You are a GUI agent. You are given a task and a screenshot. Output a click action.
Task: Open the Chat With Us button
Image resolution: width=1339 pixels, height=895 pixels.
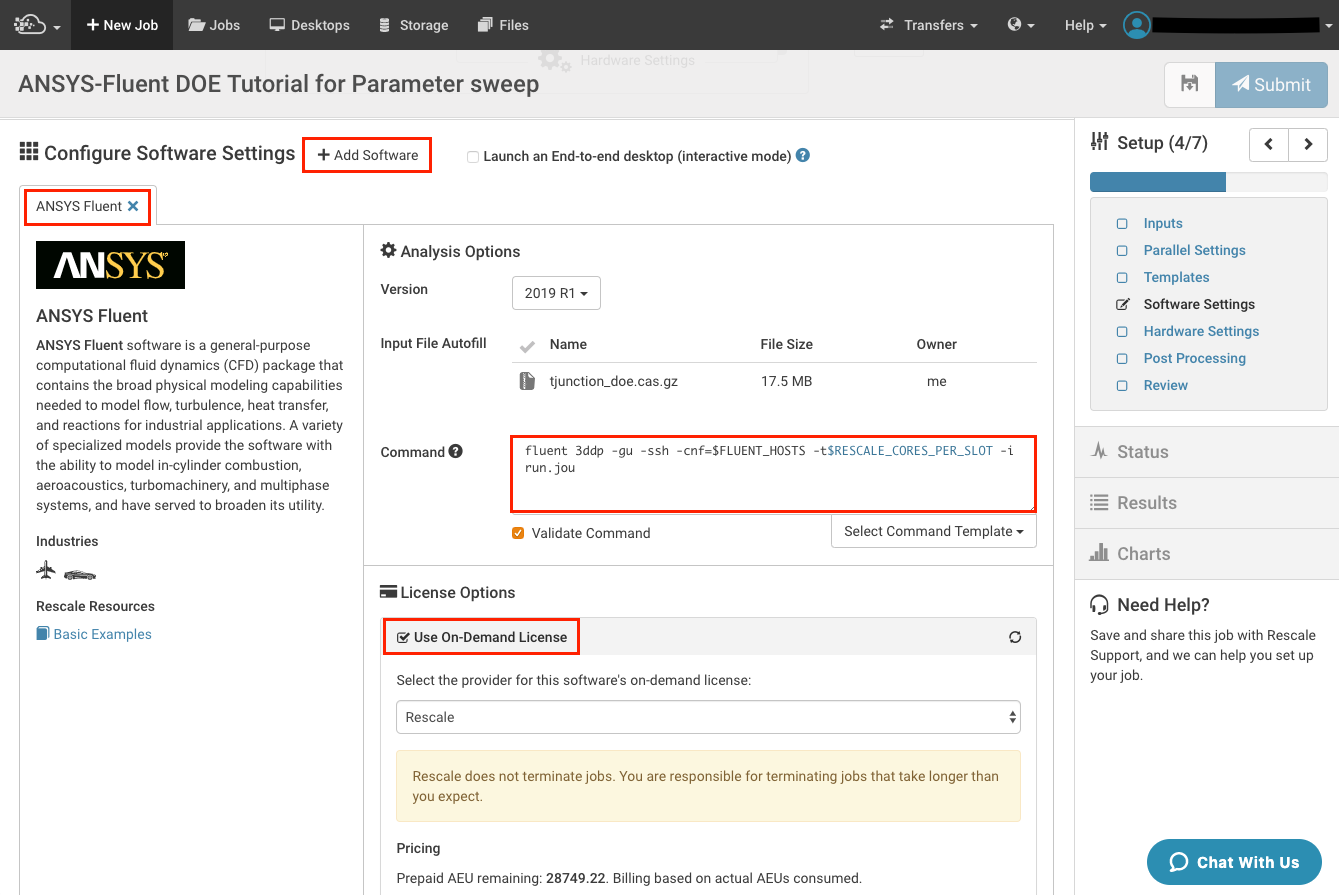coord(1234,862)
